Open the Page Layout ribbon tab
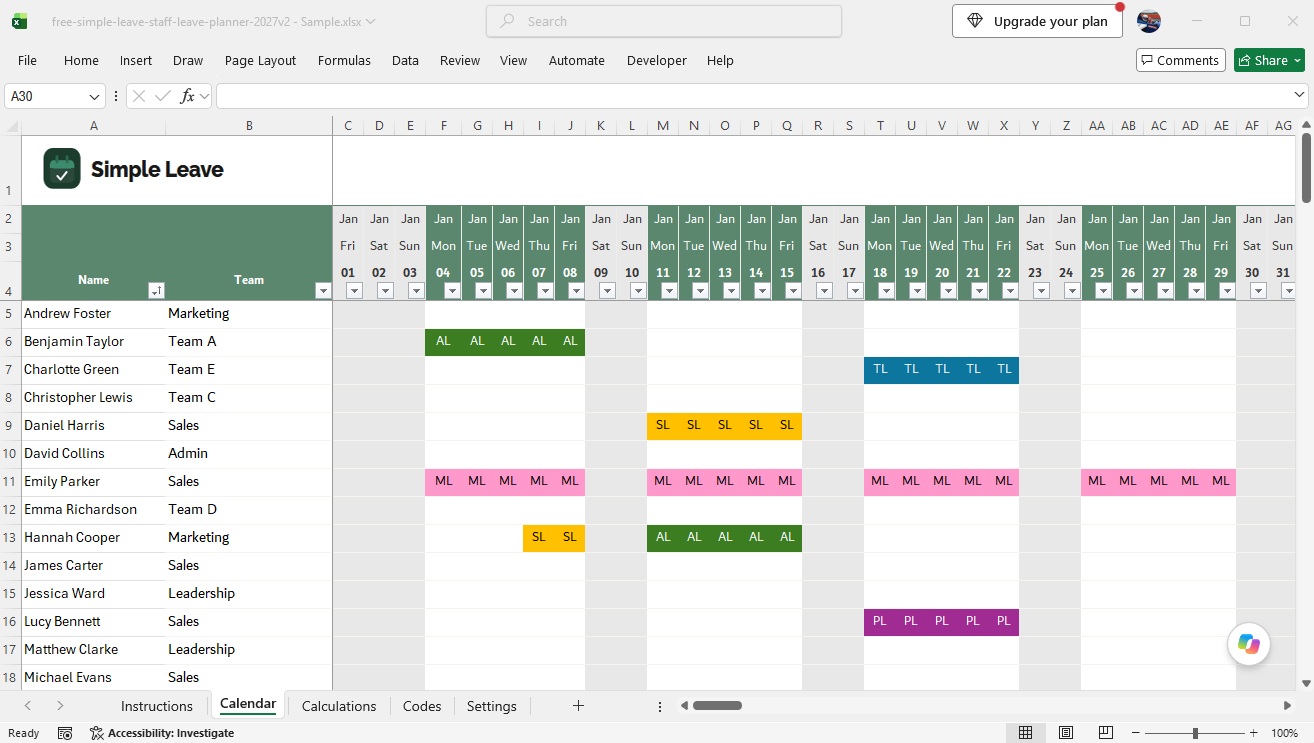1314x743 pixels. tap(260, 60)
